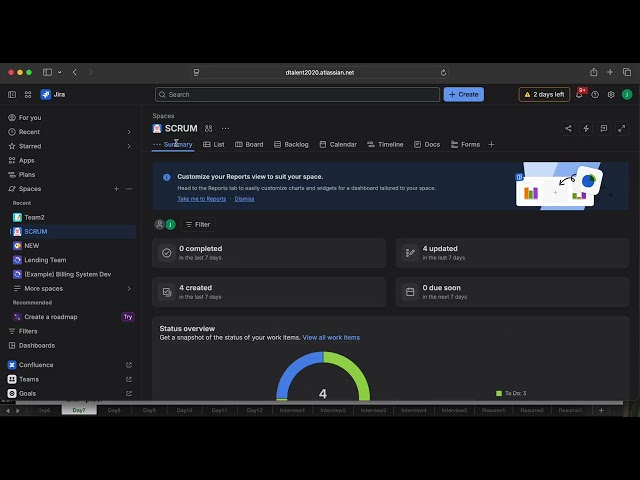Select the green J avatar filter
The height and width of the screenshot is (480, 640).
(171, 224)
